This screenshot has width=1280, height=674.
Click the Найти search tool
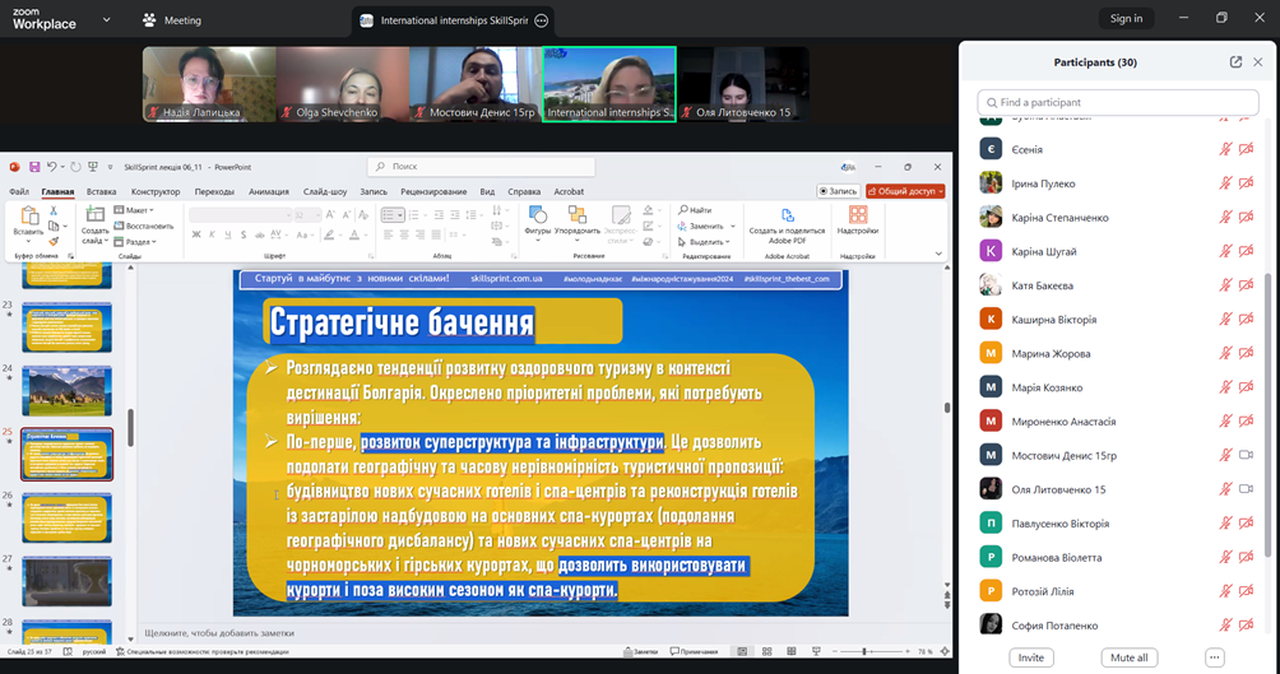pos(695,210)
